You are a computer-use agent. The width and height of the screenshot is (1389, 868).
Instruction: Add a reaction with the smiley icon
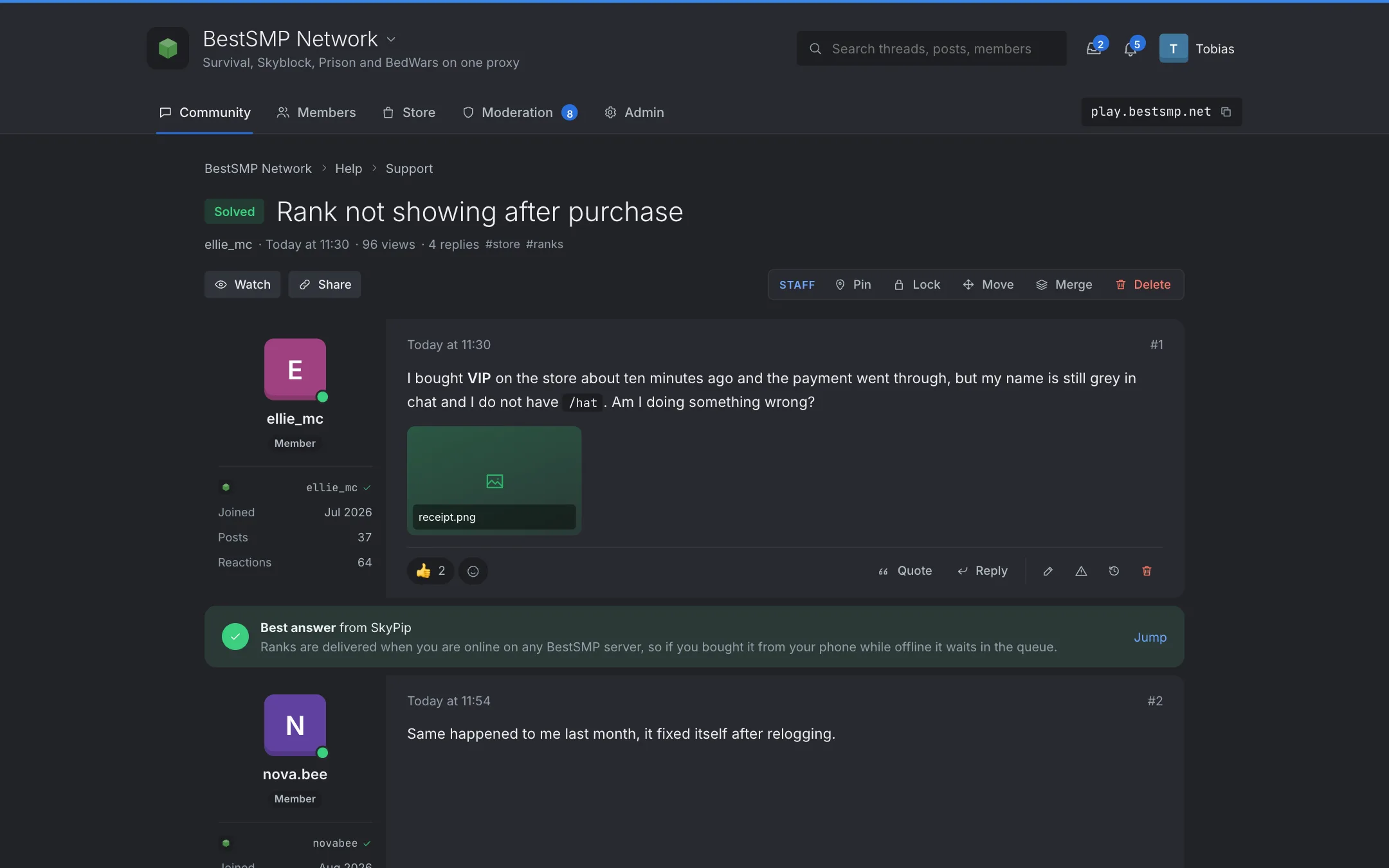tap(473, 571)
